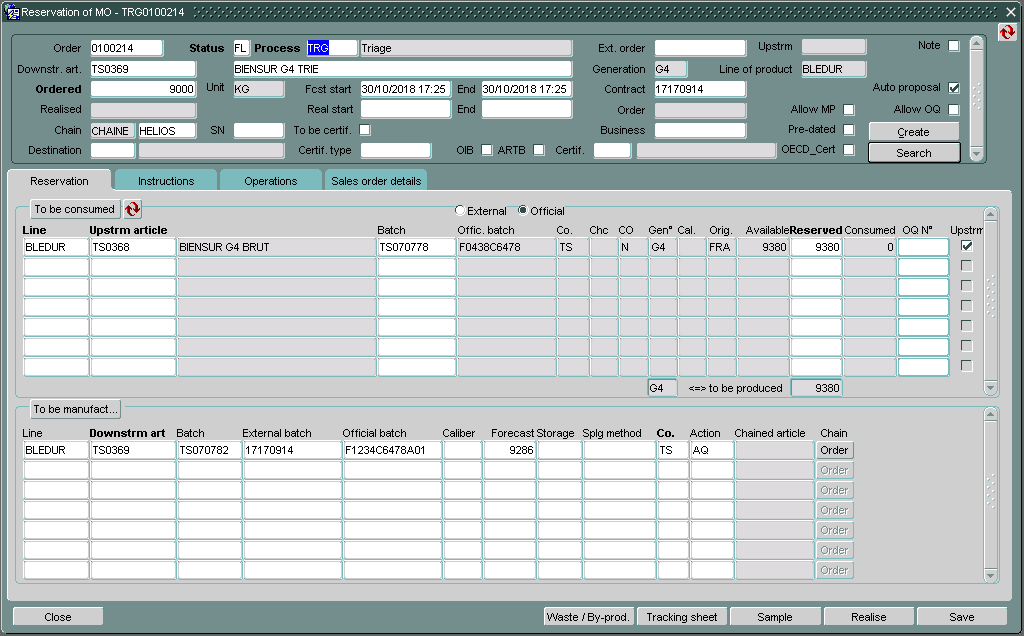Click the manufactured Batch cell TS070782
The image size is (1024, 636).
point(210,450)
